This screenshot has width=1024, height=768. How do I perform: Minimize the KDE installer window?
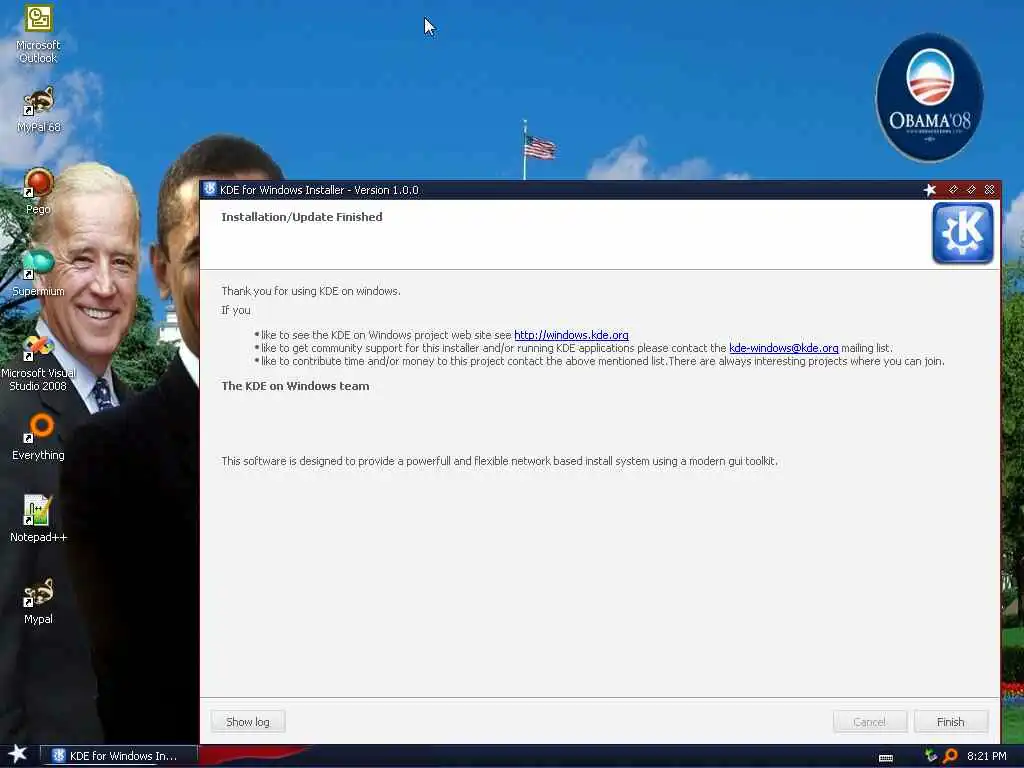click(x=953, y=189)
